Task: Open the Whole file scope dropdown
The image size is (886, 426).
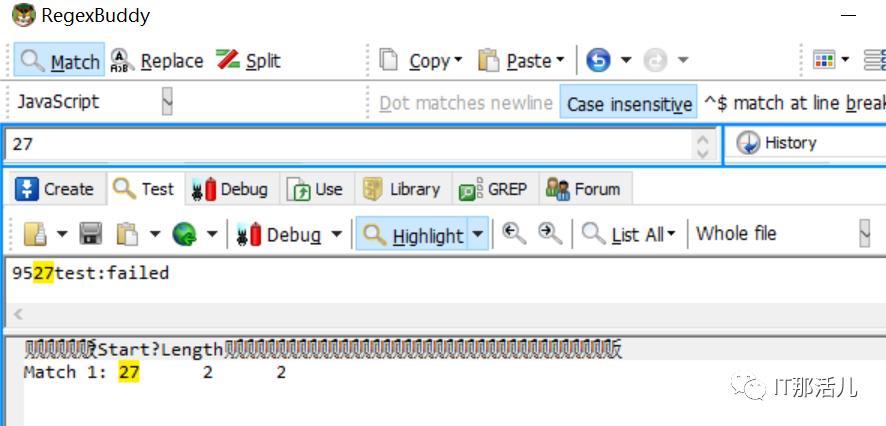Action: pos(865,233)
